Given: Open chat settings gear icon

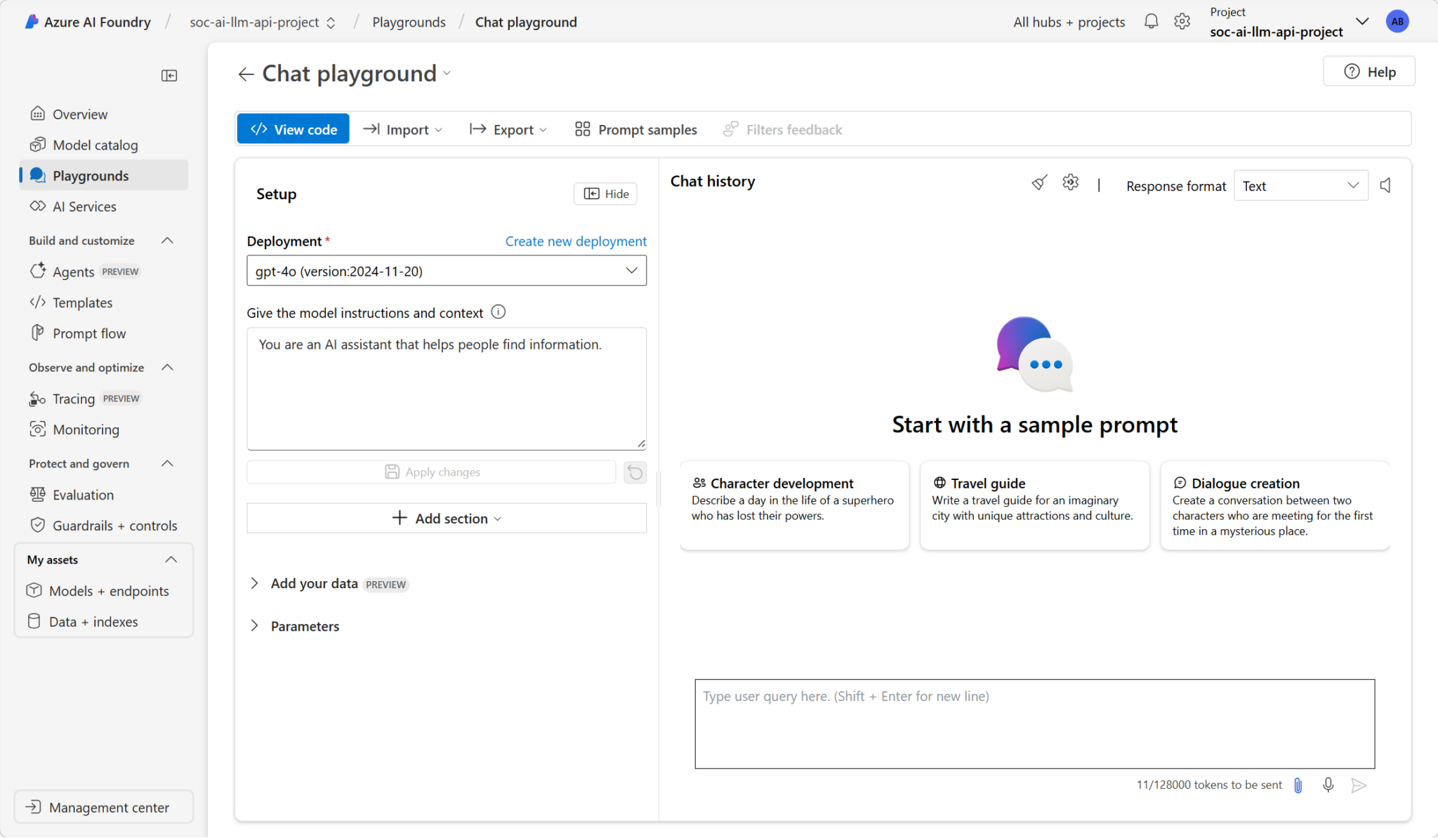Looking at the screenshot, I should pyautogui.click(x=1070, y=183).
